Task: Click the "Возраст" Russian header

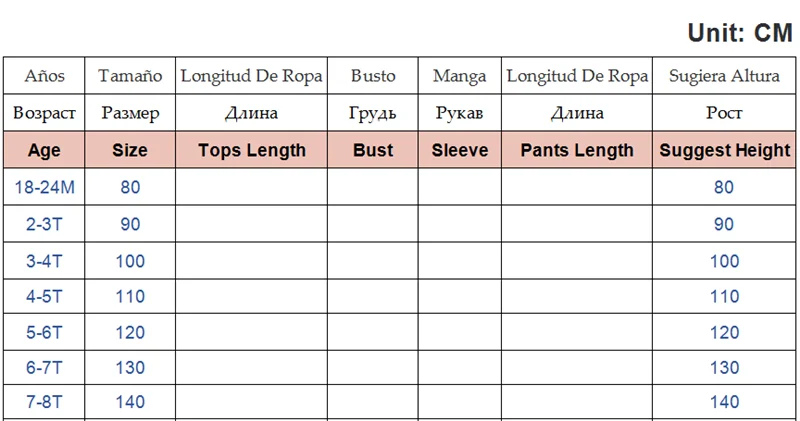Action: coord(44,113)
